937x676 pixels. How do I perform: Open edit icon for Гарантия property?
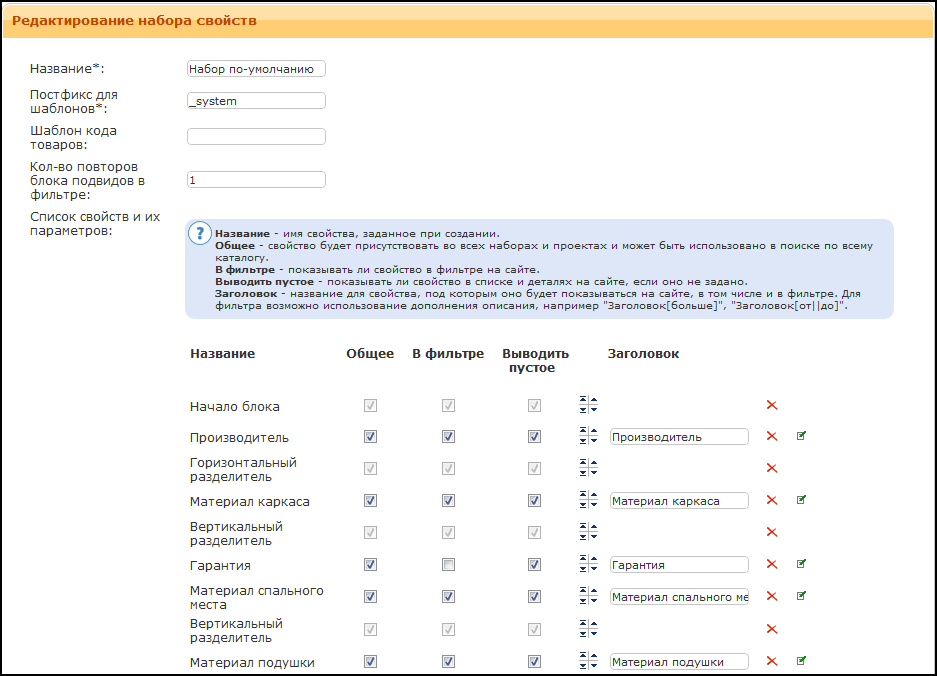coord(801,564)
